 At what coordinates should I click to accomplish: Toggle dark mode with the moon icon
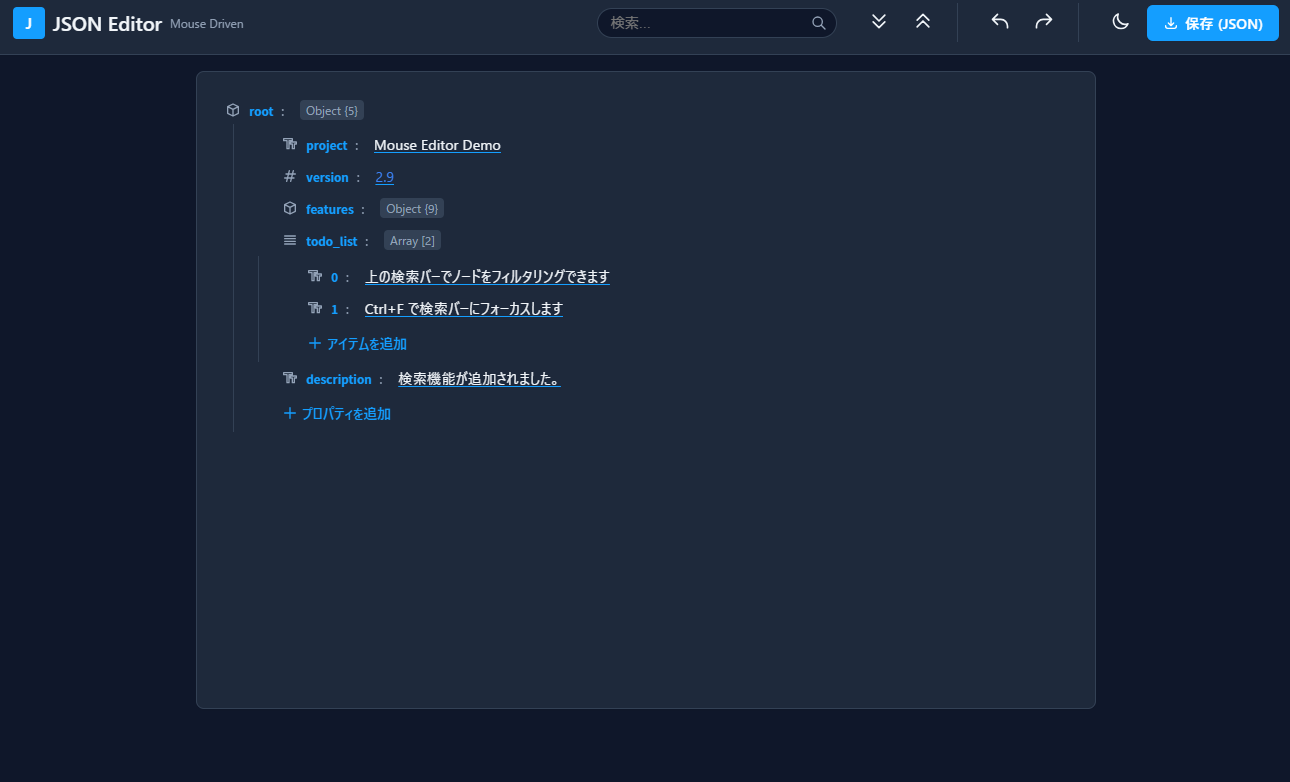tap(1120, 21)
